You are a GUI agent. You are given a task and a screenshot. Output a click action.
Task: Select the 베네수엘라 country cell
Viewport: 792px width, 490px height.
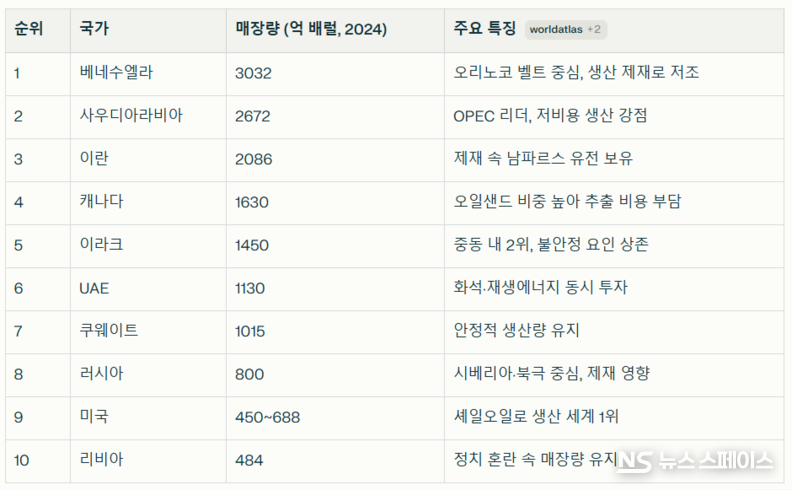pyautogui.click(x=117, y=73)
